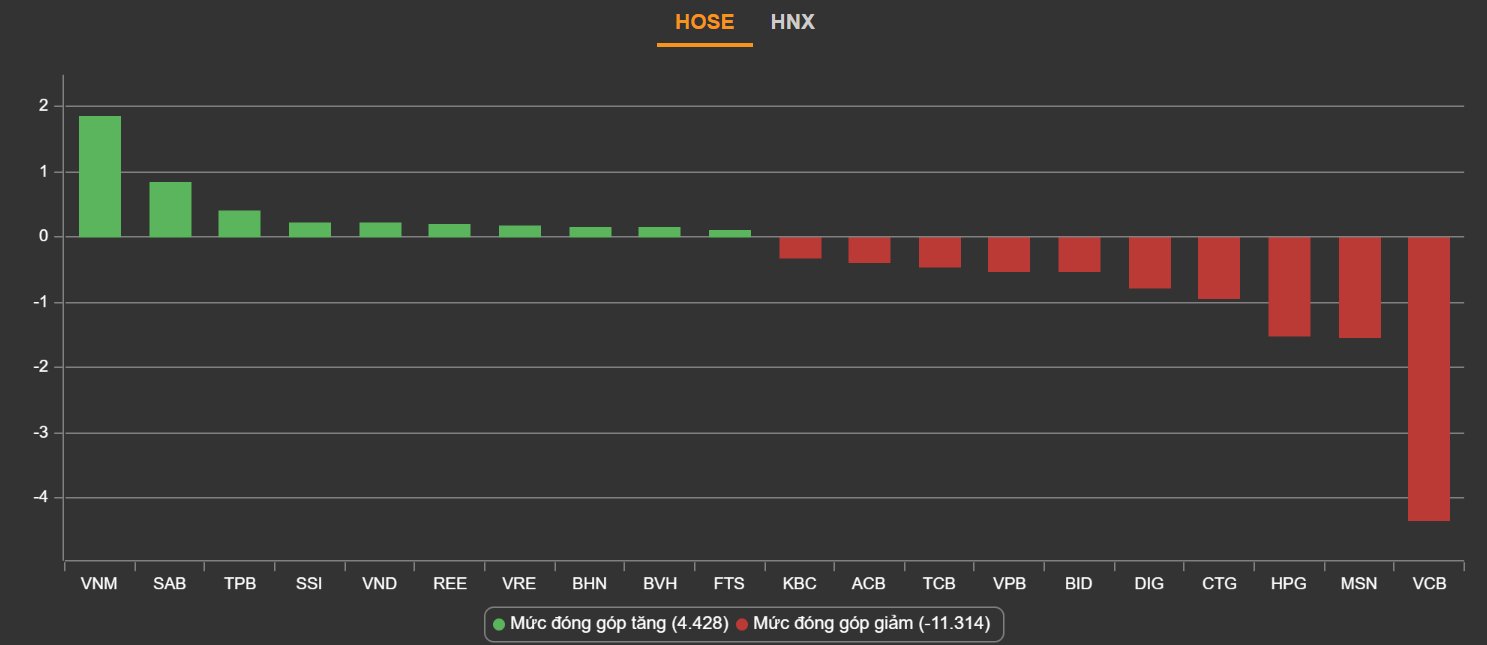Click the HPG red bar

tap(1289, 287)
